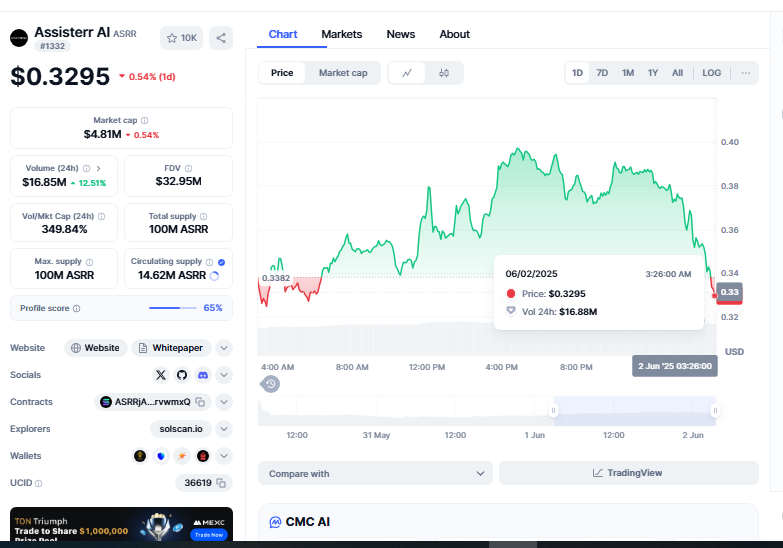Viewport: 783px width, 548px height.
Task: Open the Compare with dropdown
Action: [376, 474]
